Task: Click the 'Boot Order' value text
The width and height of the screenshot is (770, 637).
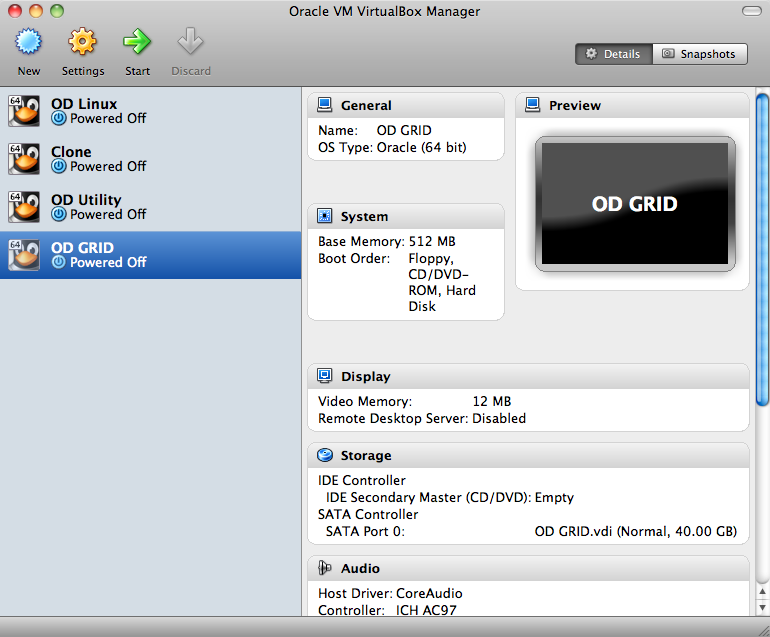Action: click(x=442, y=282)
